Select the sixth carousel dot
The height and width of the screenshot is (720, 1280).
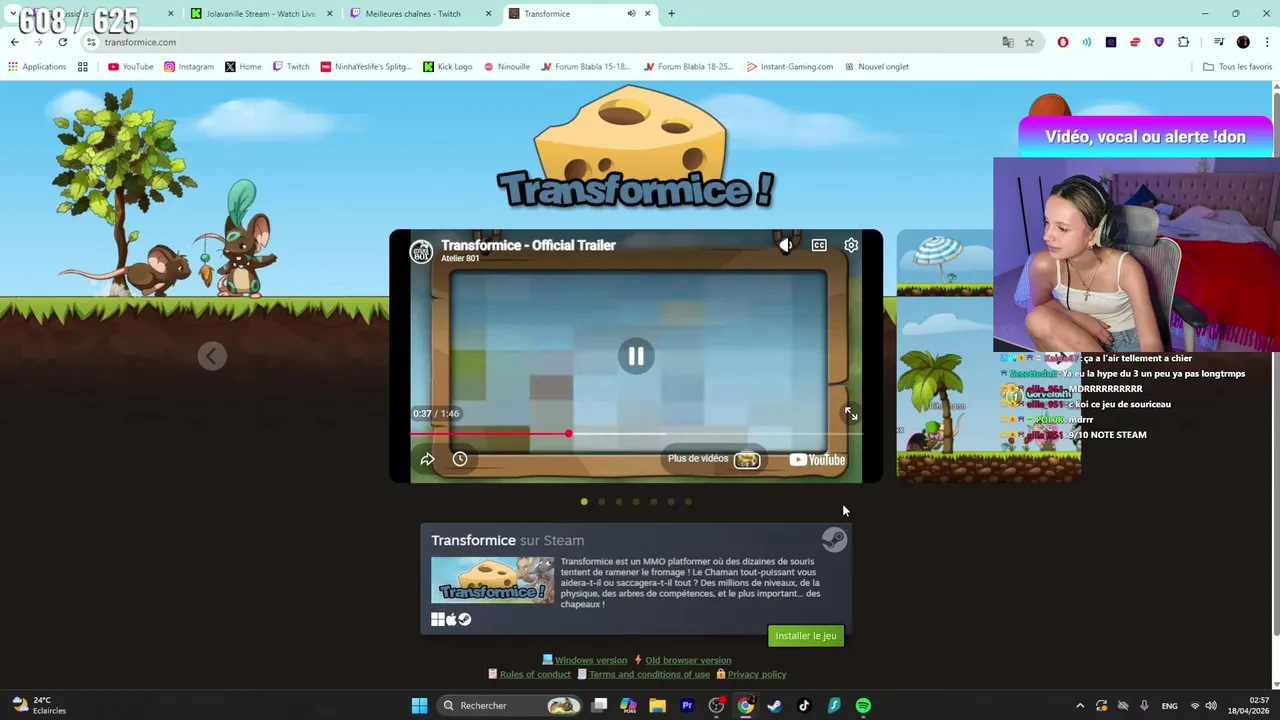pyautogui.click(x=671, y=502)
